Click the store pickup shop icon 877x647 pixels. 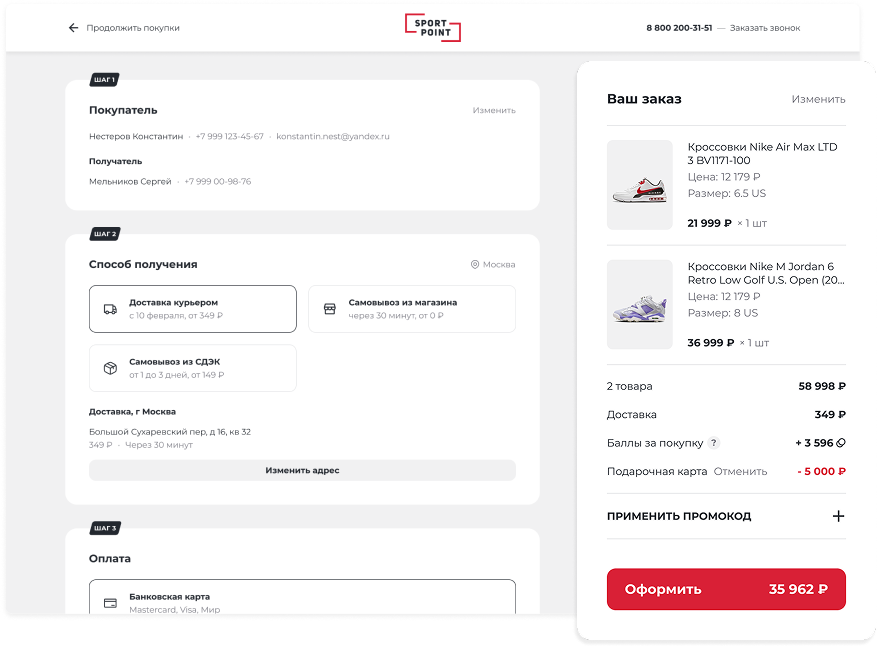tap(330, 309)
